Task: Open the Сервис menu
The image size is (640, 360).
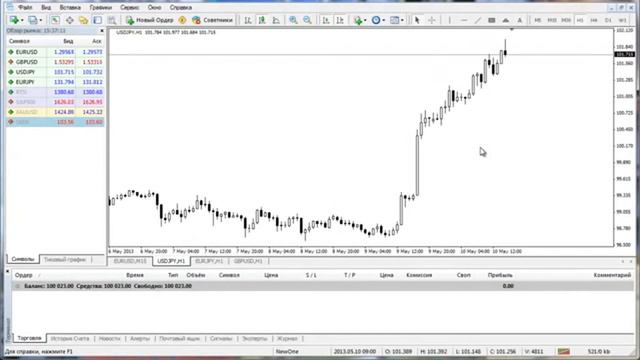Action: click(x=130, y=7)
